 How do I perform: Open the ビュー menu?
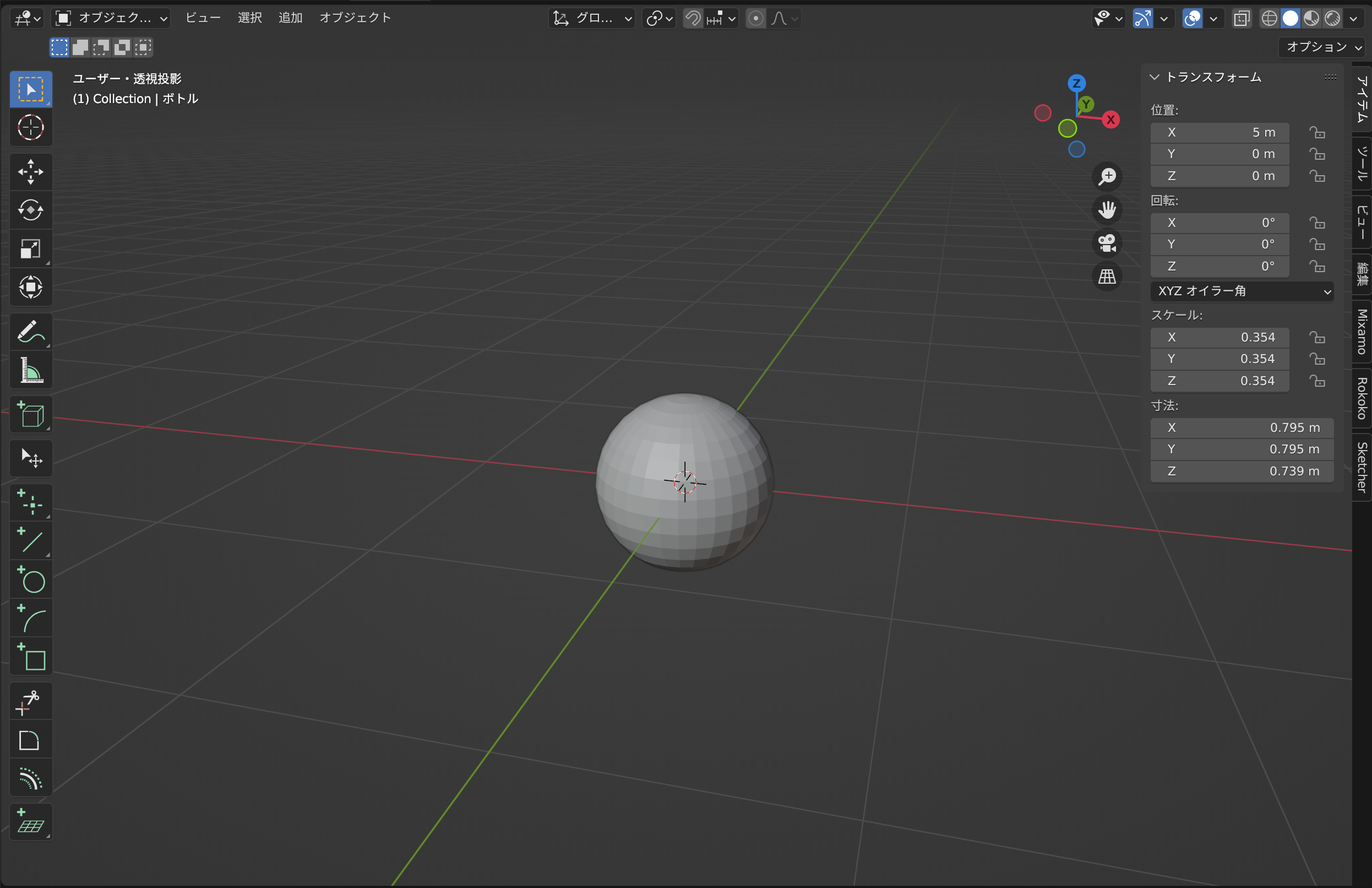[203, 18]
